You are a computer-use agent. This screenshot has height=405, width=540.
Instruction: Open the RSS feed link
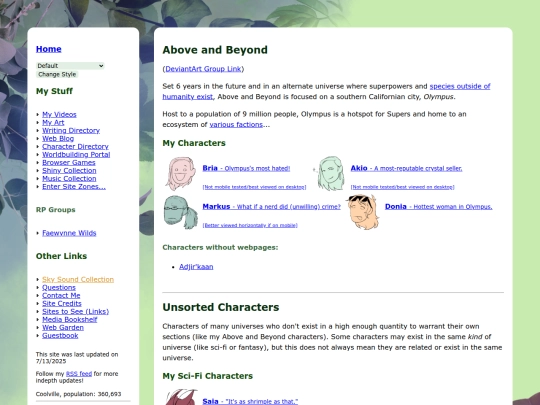[79, 374]
